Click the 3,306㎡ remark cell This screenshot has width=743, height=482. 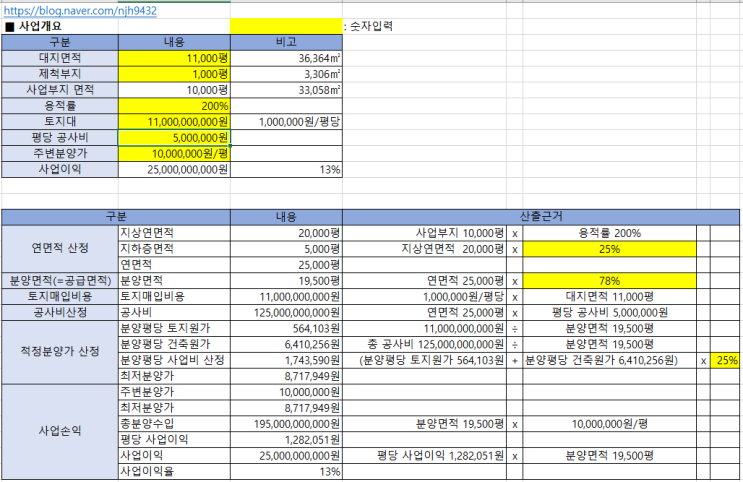(x=286, y=74)
